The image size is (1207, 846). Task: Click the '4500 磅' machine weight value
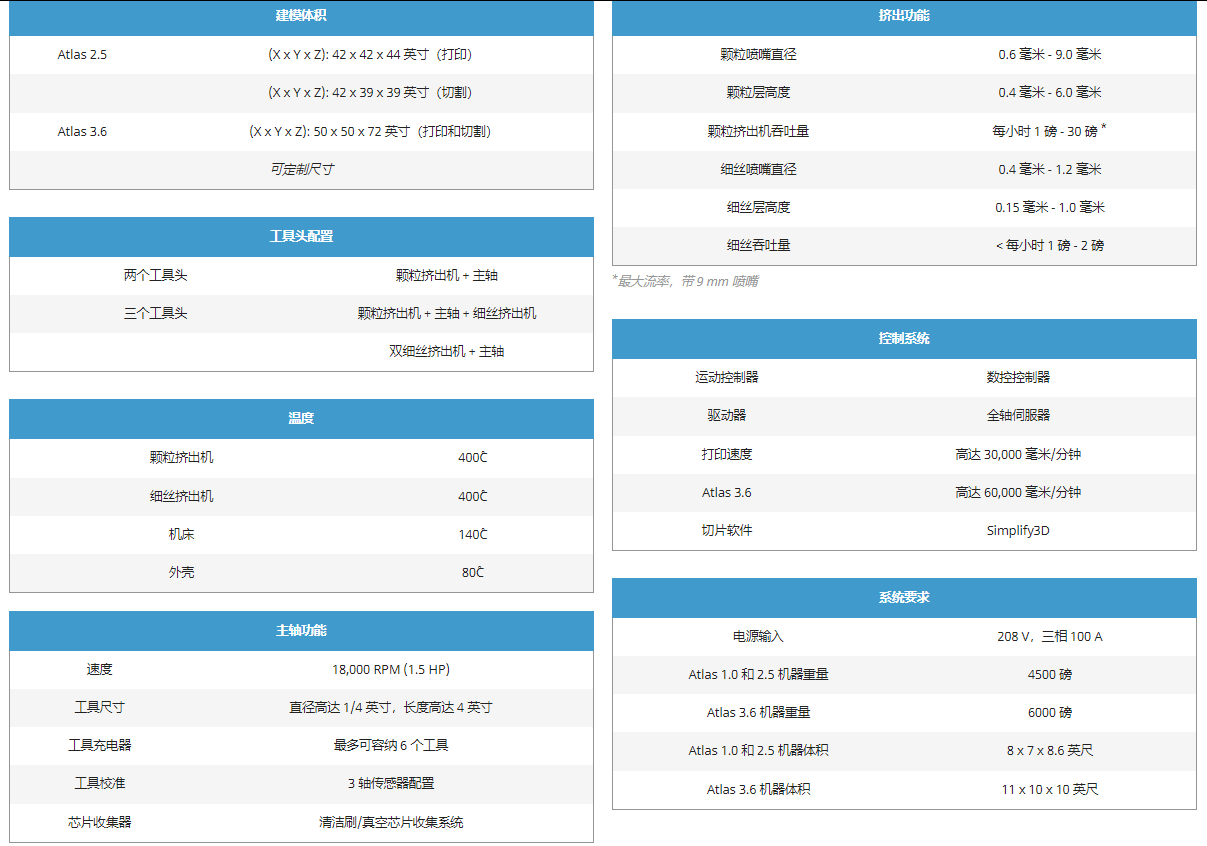[1050, 674]
